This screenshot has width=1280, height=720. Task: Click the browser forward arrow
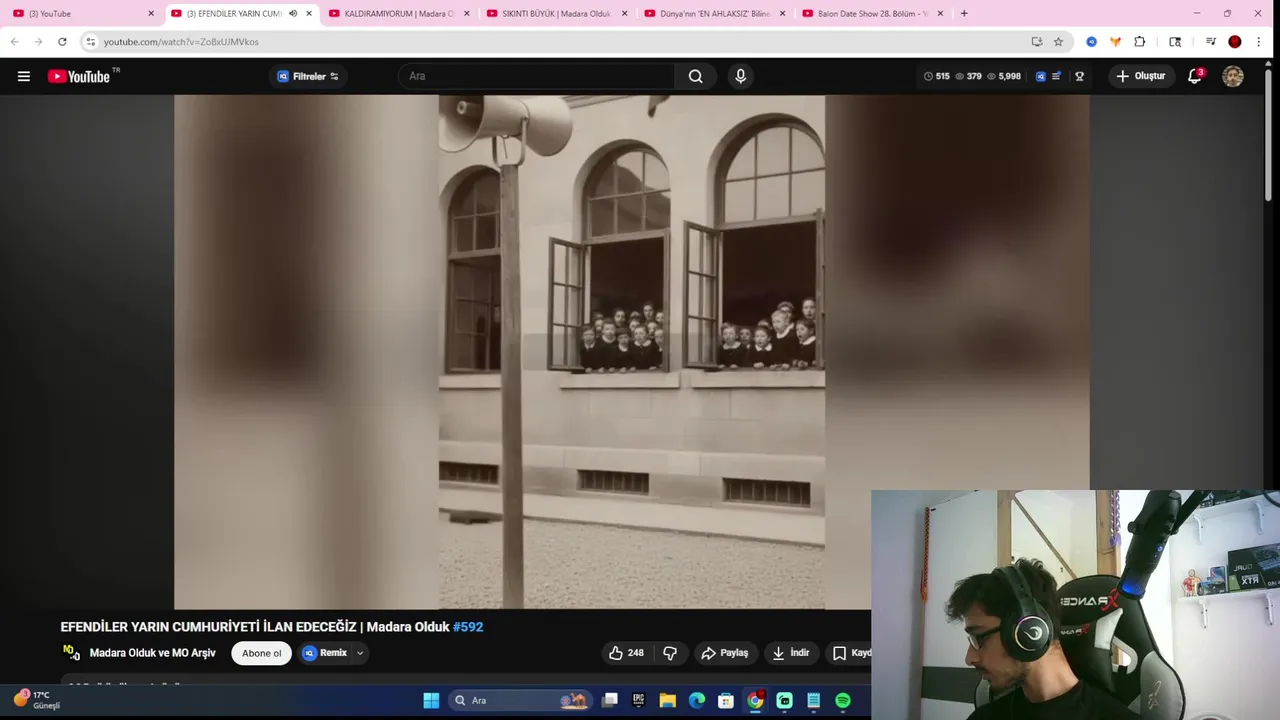tap(38, 42)
